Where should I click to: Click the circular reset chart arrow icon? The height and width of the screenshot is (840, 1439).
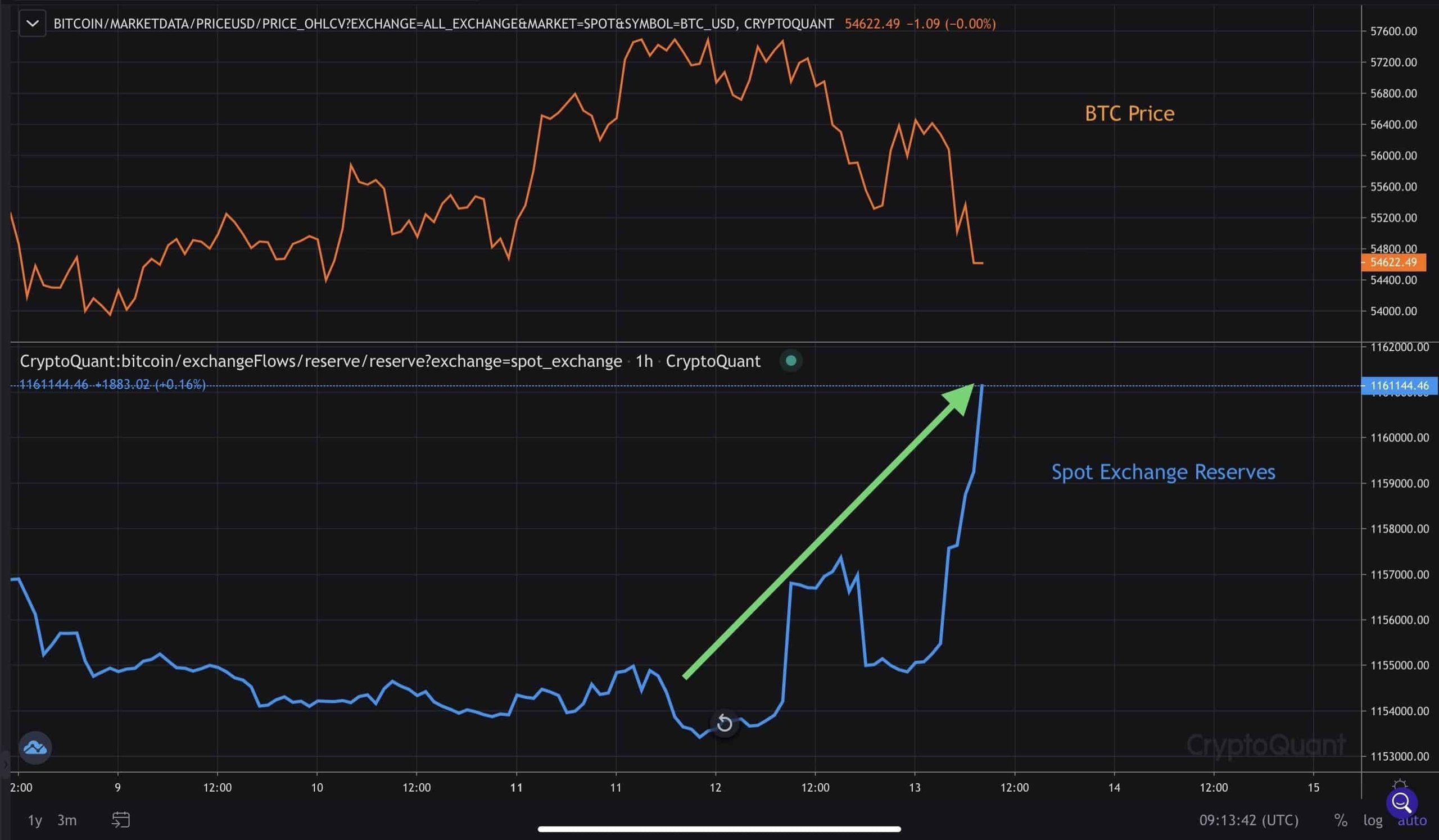point(724,724)
